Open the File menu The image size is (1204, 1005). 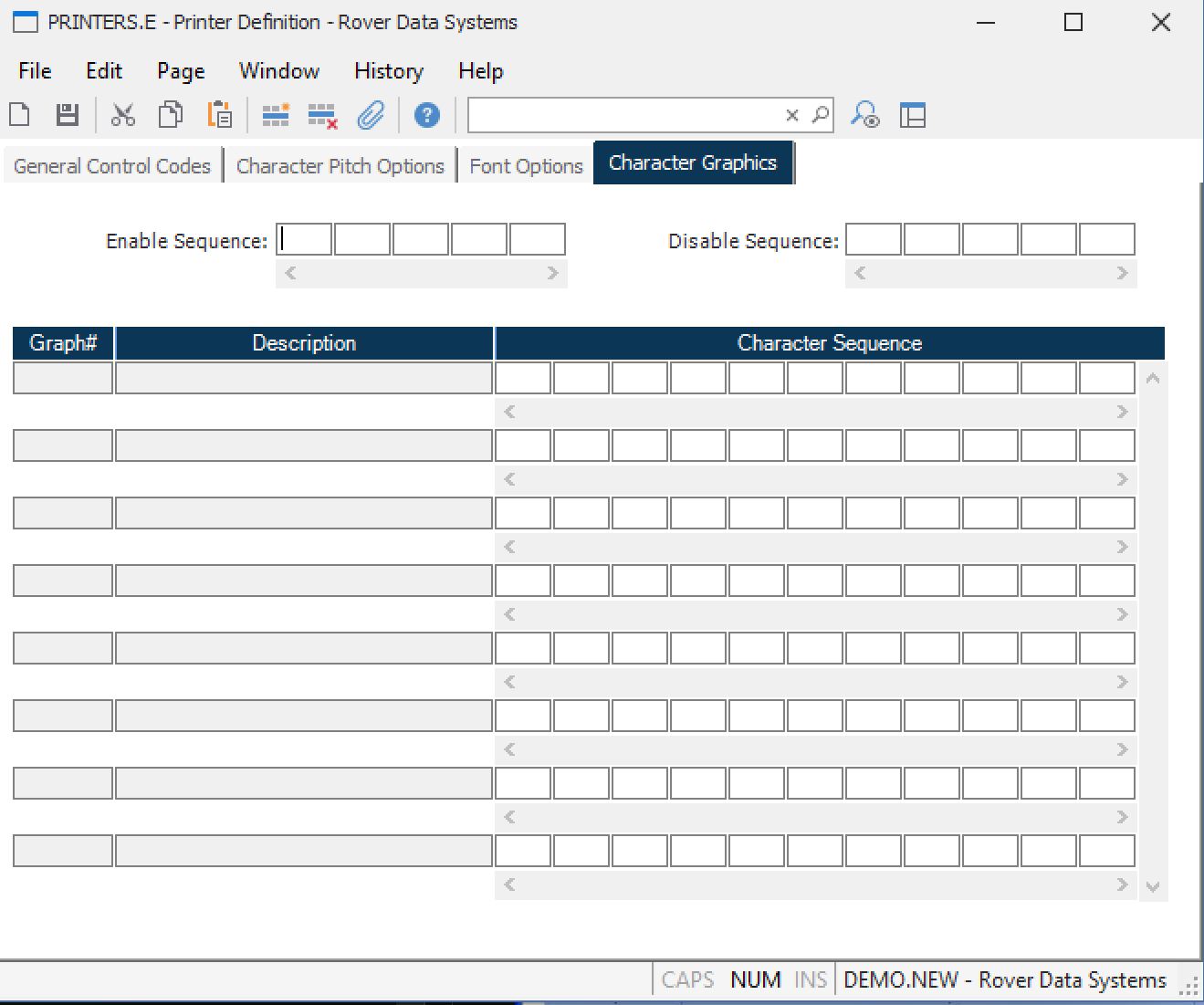(x=35, y=71)
